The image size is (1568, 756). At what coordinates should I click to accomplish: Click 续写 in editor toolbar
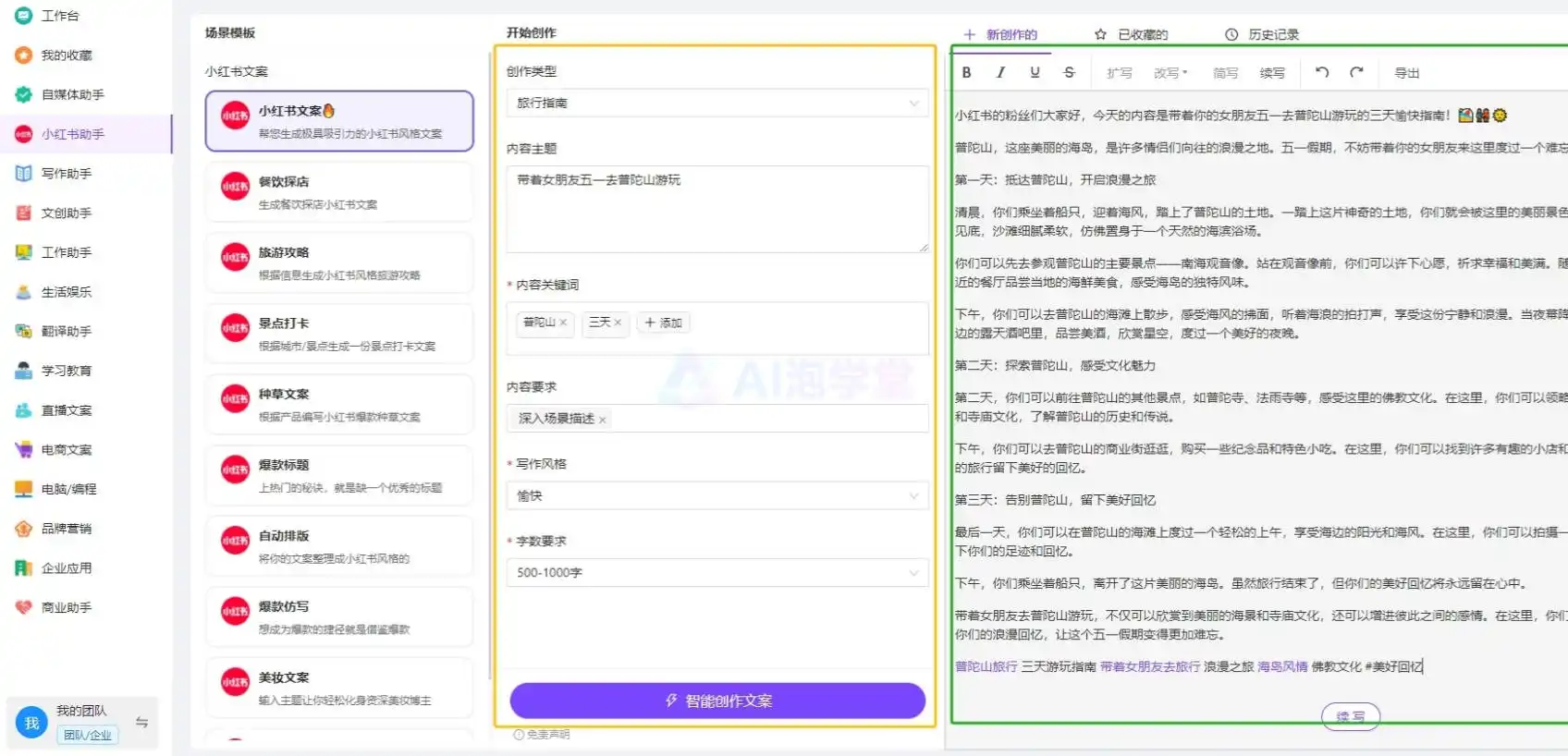tap(1272, 73)
